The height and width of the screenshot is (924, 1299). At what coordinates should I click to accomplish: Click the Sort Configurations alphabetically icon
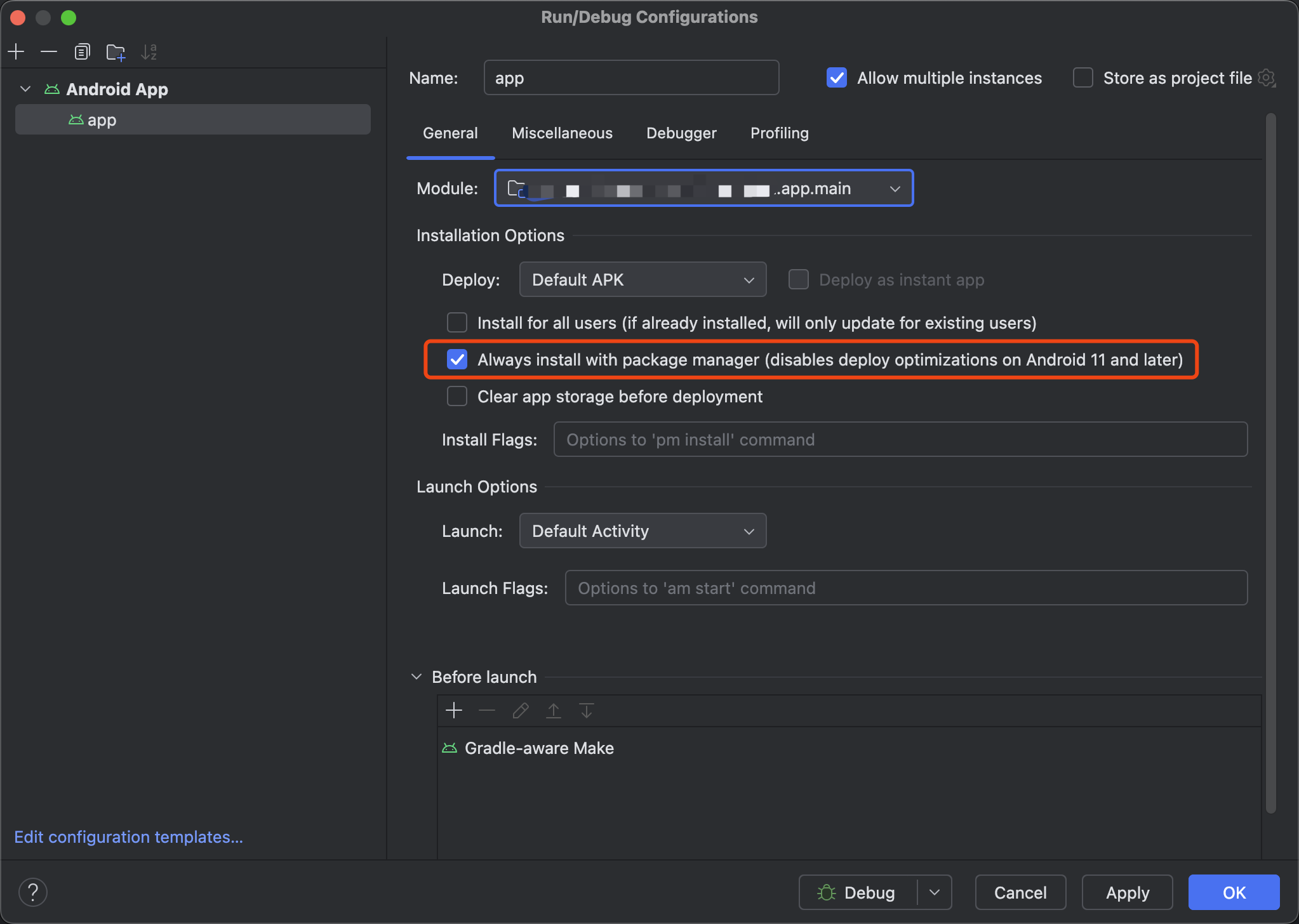click(x=149, y=52)
